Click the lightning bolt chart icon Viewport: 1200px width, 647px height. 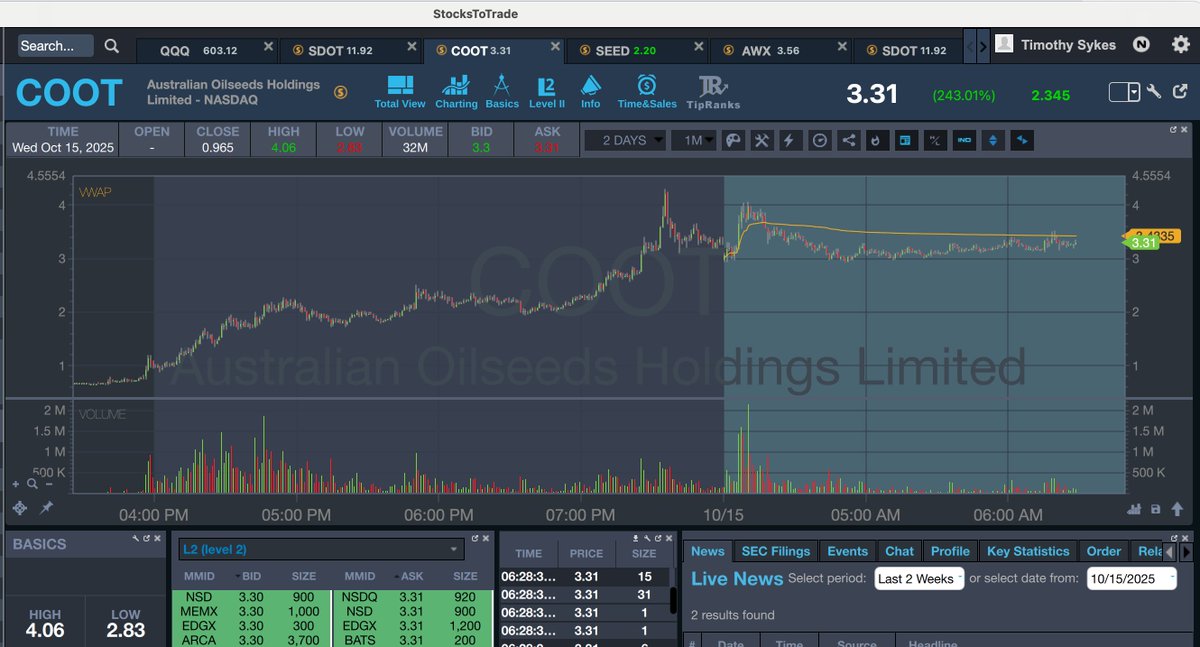790,141
